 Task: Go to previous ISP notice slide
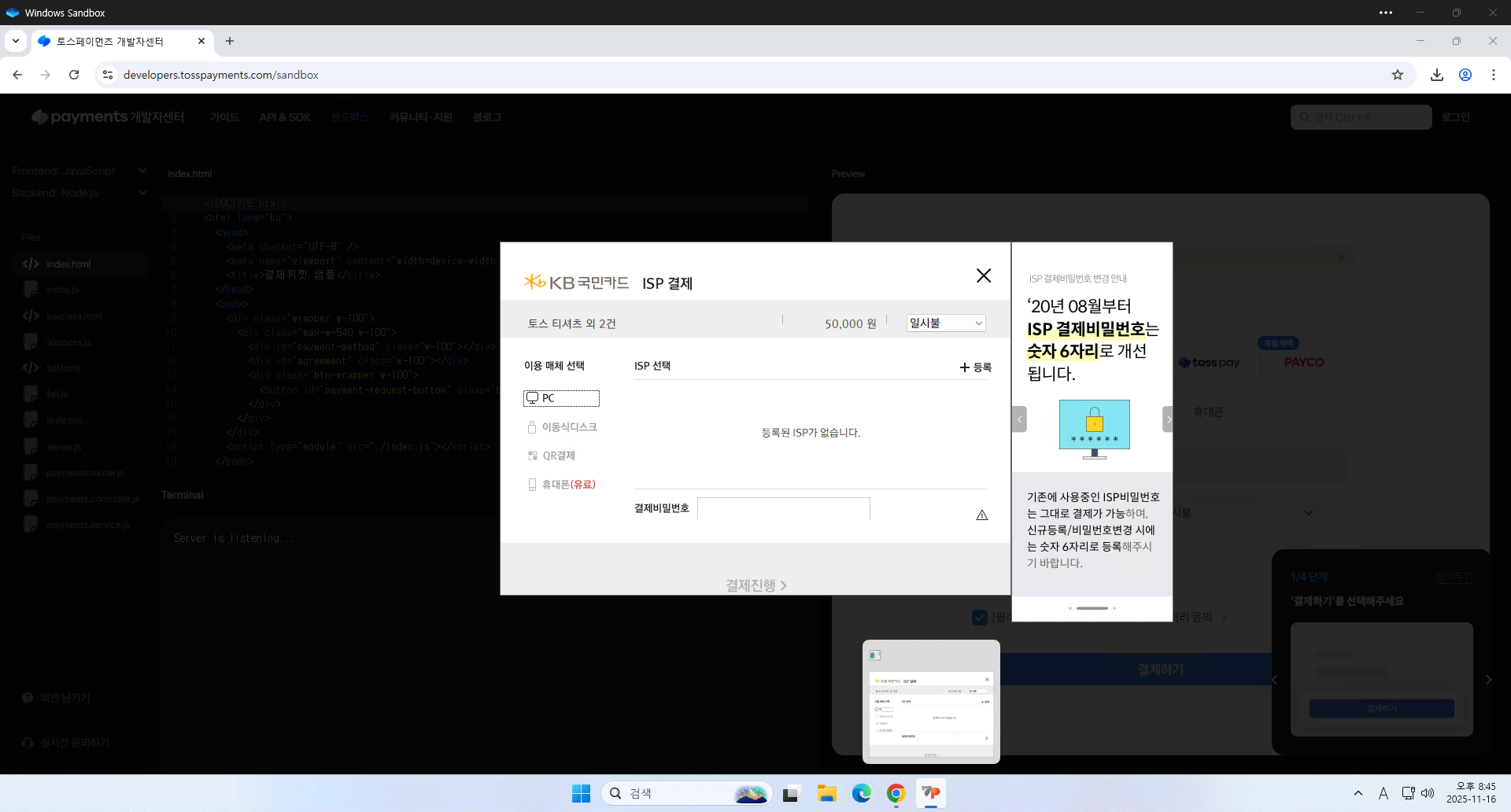point(1020,419)
